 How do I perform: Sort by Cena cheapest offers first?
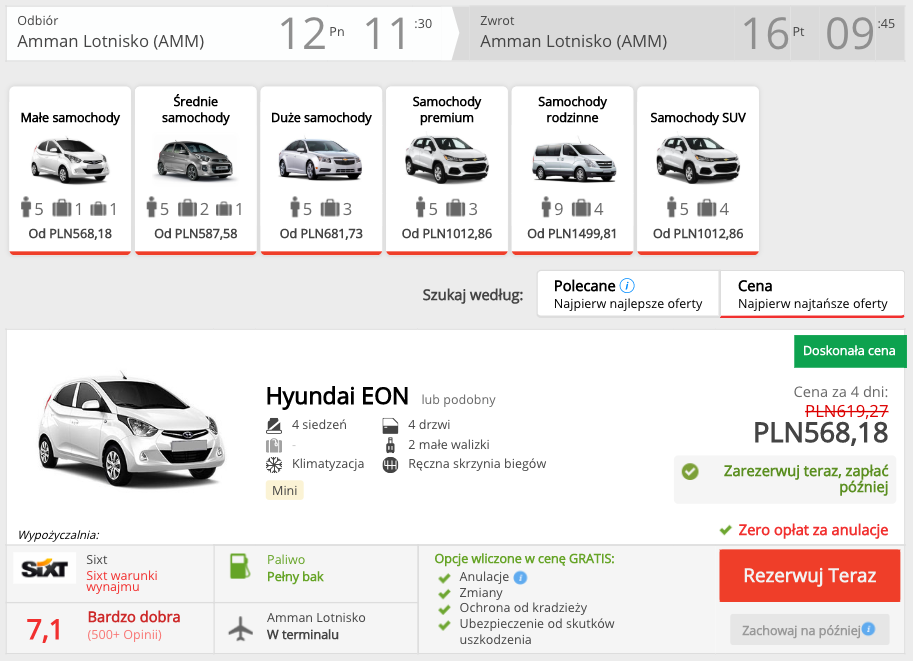pyautogui.click(x=812, y=294)
